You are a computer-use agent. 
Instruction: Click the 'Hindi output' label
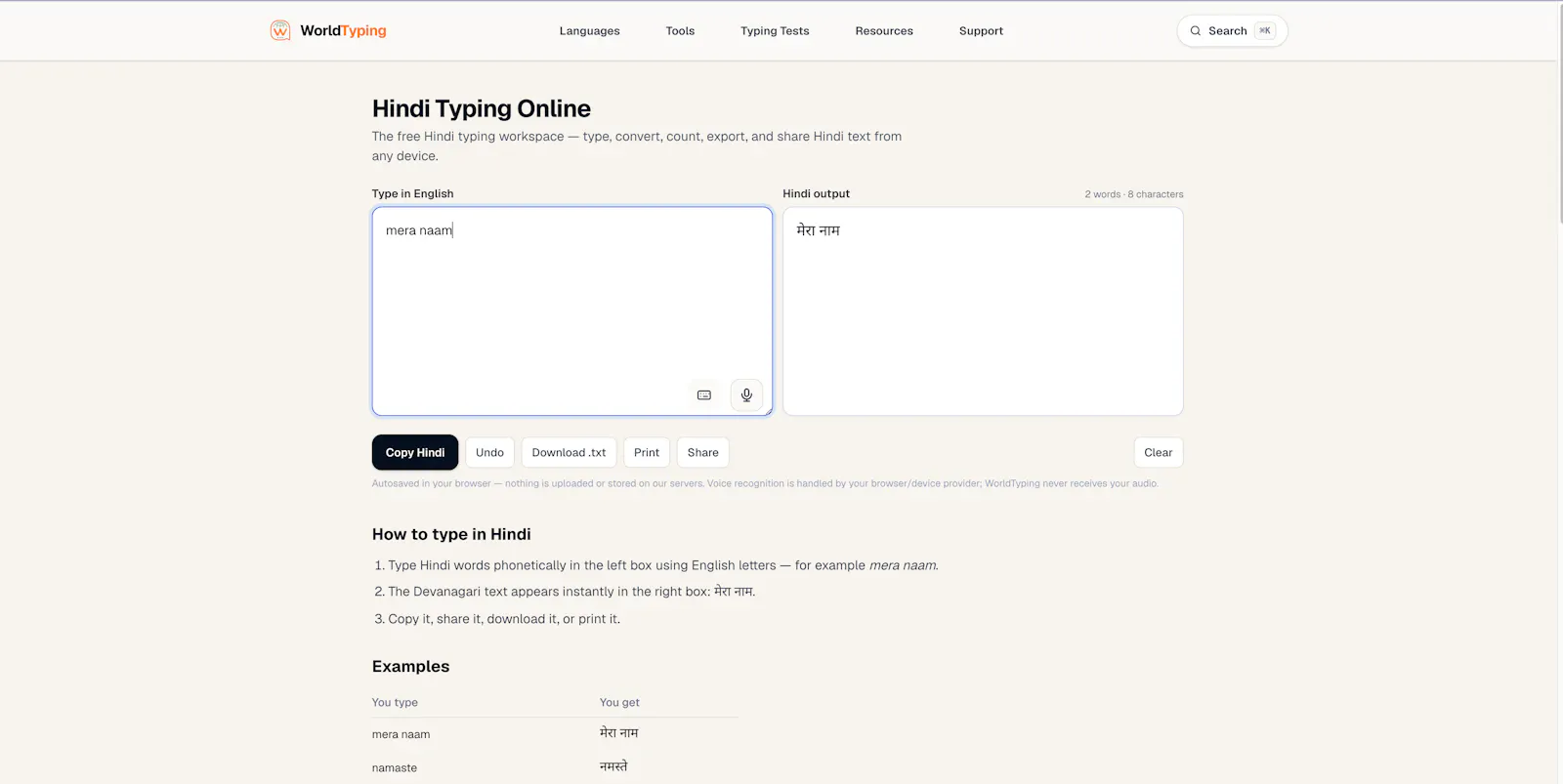point(816,193)
